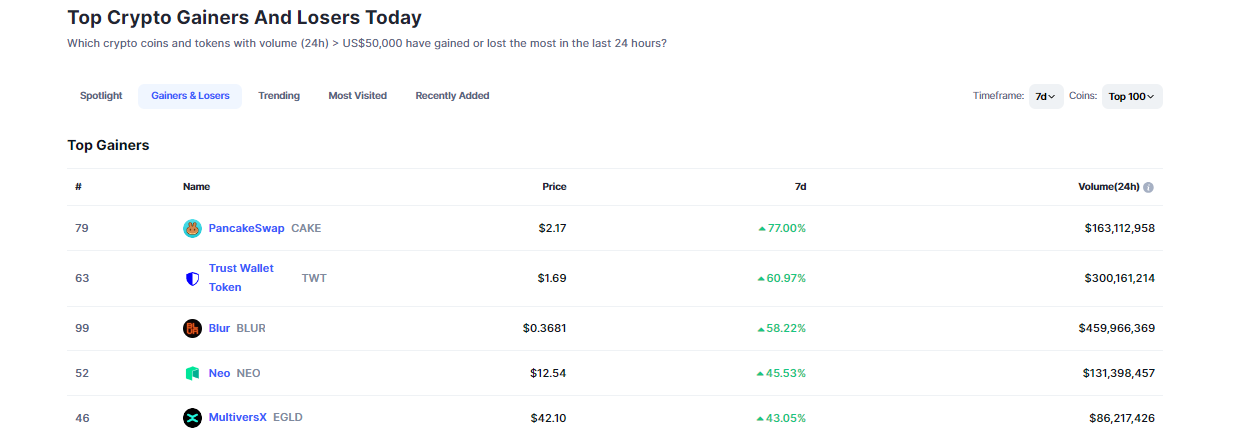The image size is (1234, 436).
Task: Open the Most Visited tab
Action: [357, 96]
